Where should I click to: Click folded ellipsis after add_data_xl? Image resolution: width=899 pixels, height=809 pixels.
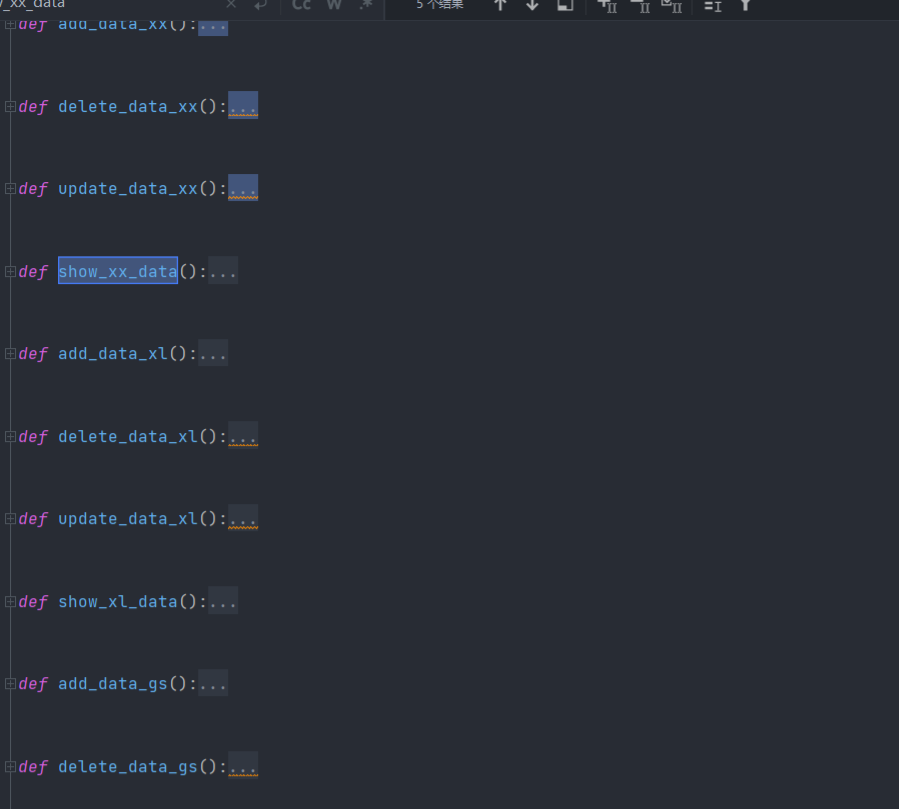[x=213, y=353]
